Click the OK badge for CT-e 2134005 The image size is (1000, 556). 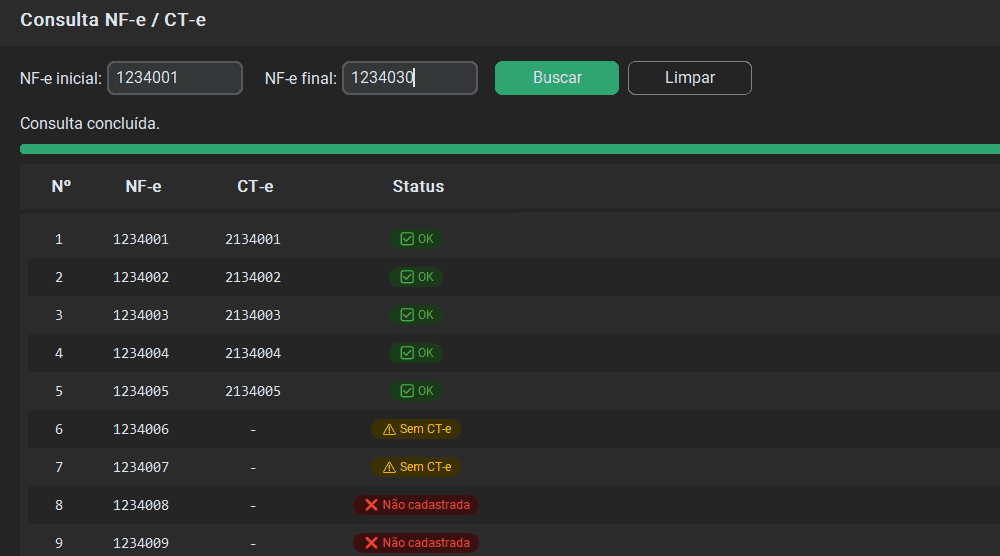point(416,391)
